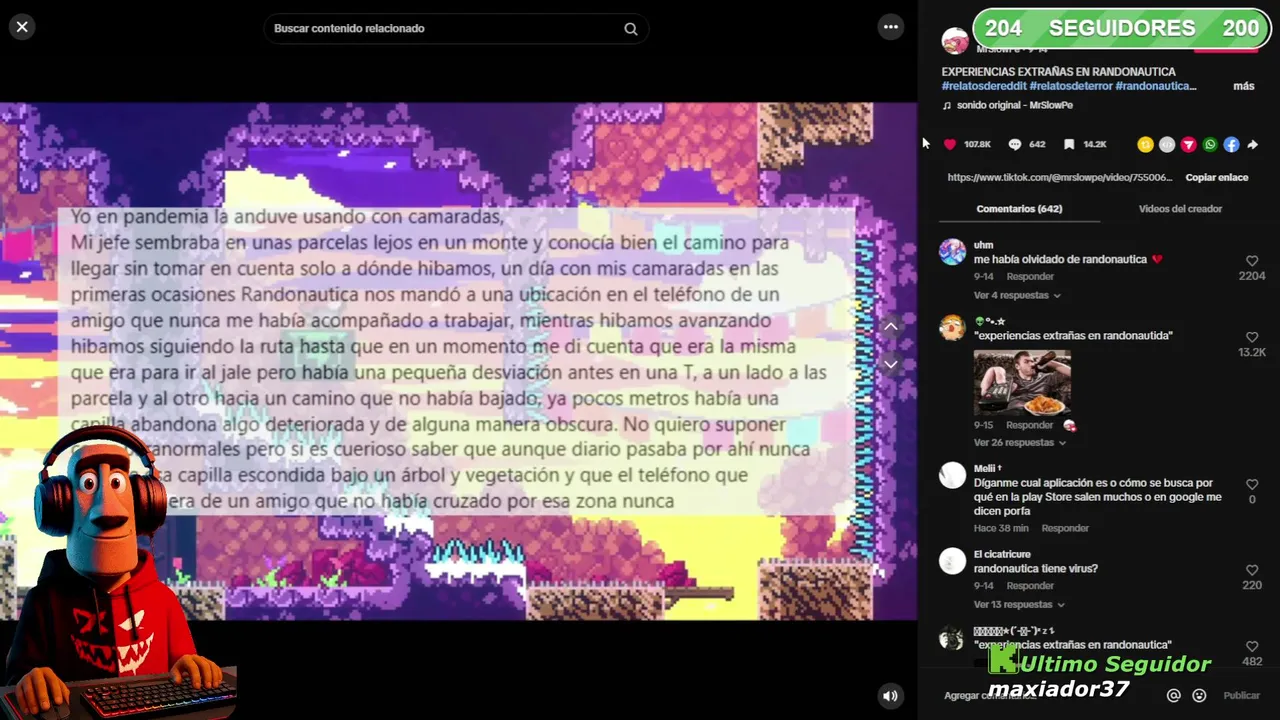The width and height of the screenshot is (1280, 720).
Task: Open username 'El cicatricure'
Action: (x=1002, y=554)
